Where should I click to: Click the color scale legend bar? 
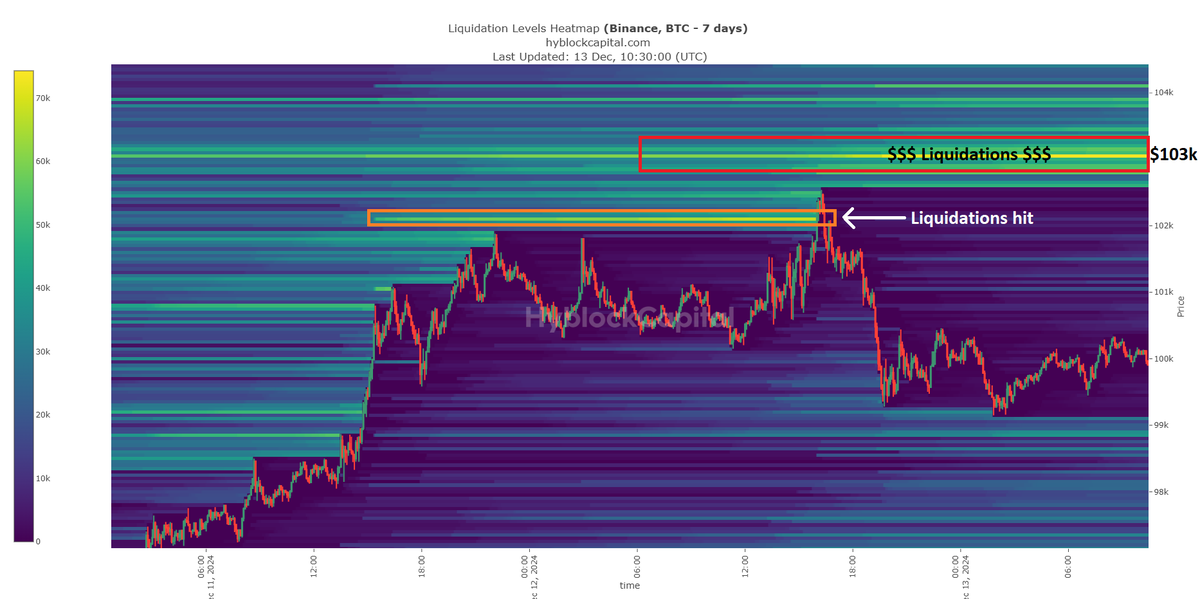tap(24, 306)
